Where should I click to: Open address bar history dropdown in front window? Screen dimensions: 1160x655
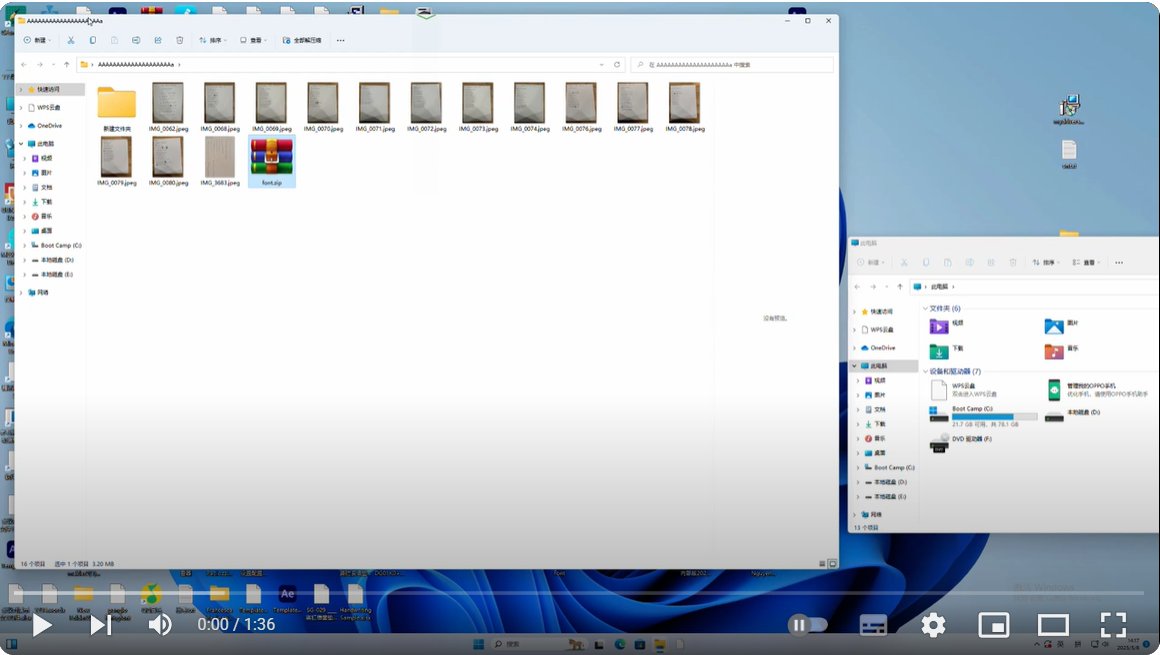(x=601, y=64)
